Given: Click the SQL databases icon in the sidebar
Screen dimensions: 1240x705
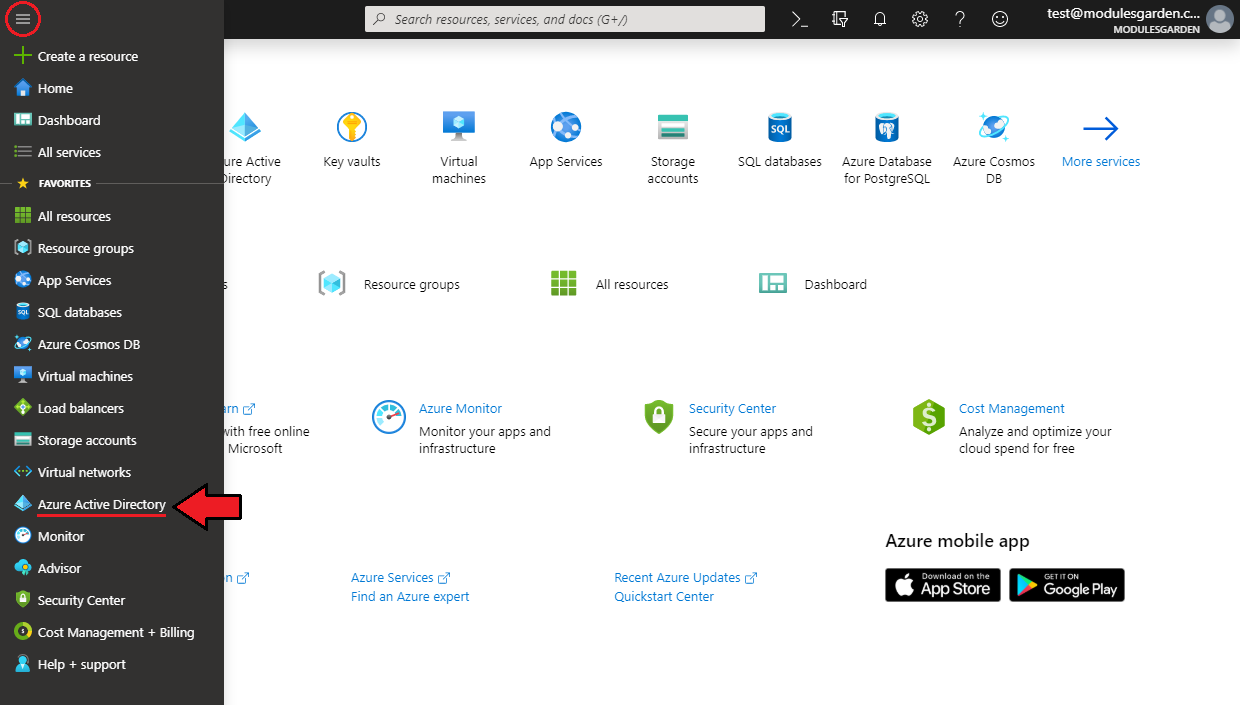Looking at the screenshot, I should (23, 312).
